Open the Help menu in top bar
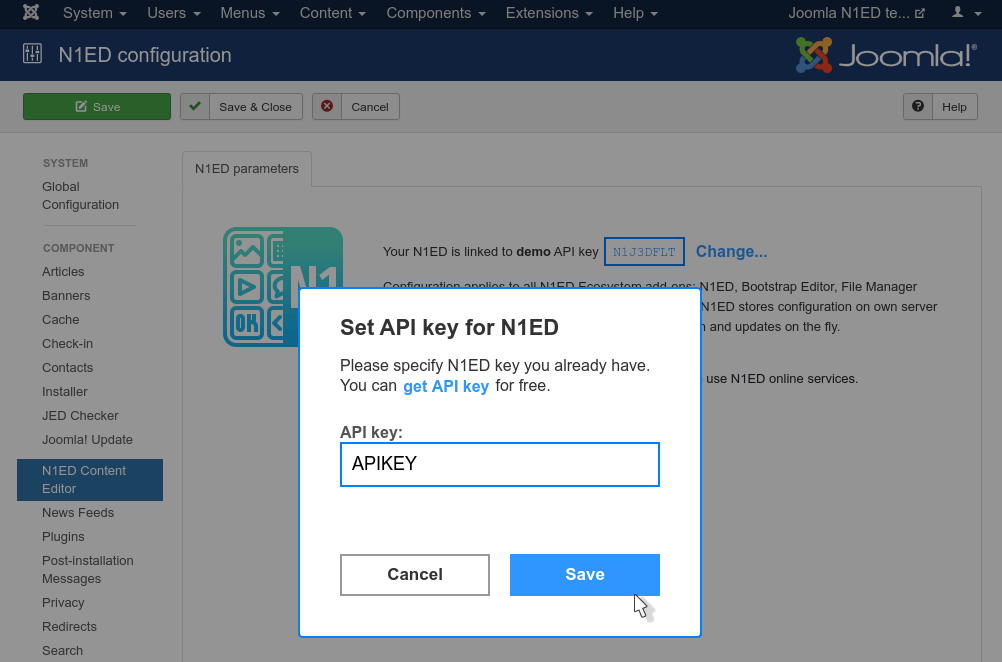 coord(635,13)
